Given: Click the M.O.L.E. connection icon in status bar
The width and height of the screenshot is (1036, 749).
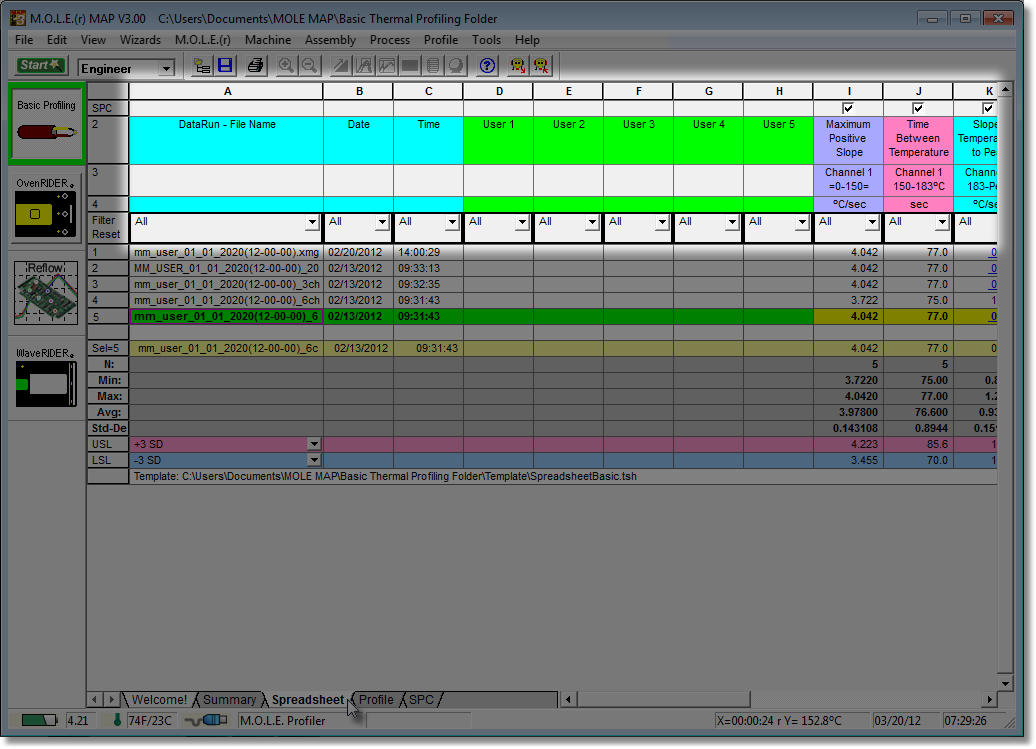Looking at the screenshot, I should click(x=207, y=720).
